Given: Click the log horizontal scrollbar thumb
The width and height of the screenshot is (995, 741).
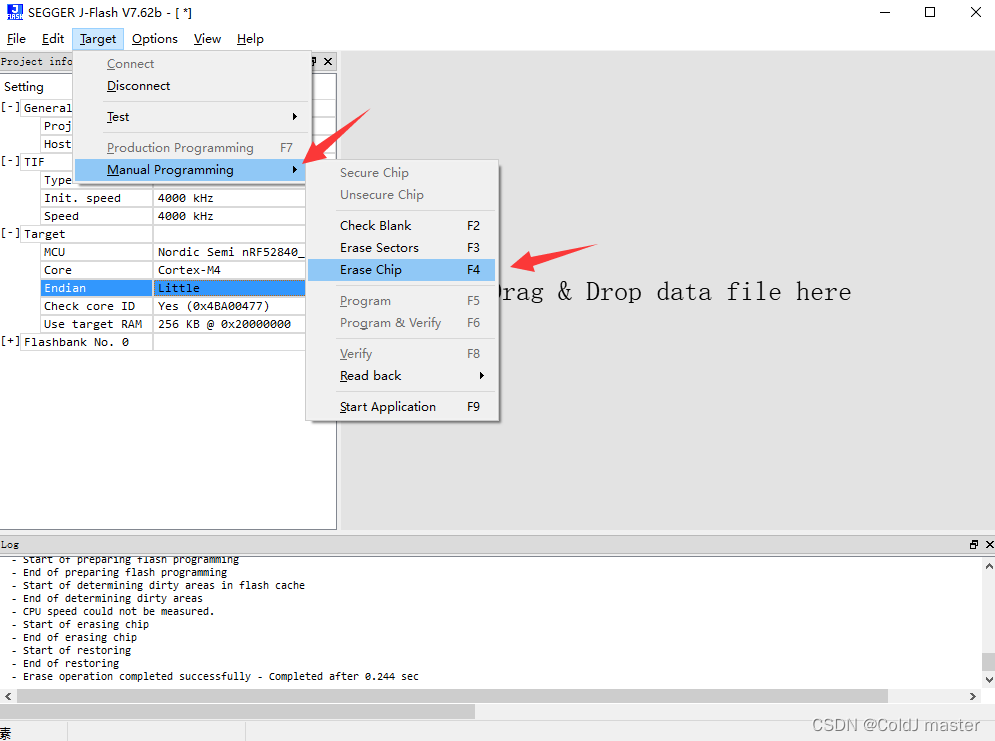Looking at the screenshot, I should tap(452, 696).
